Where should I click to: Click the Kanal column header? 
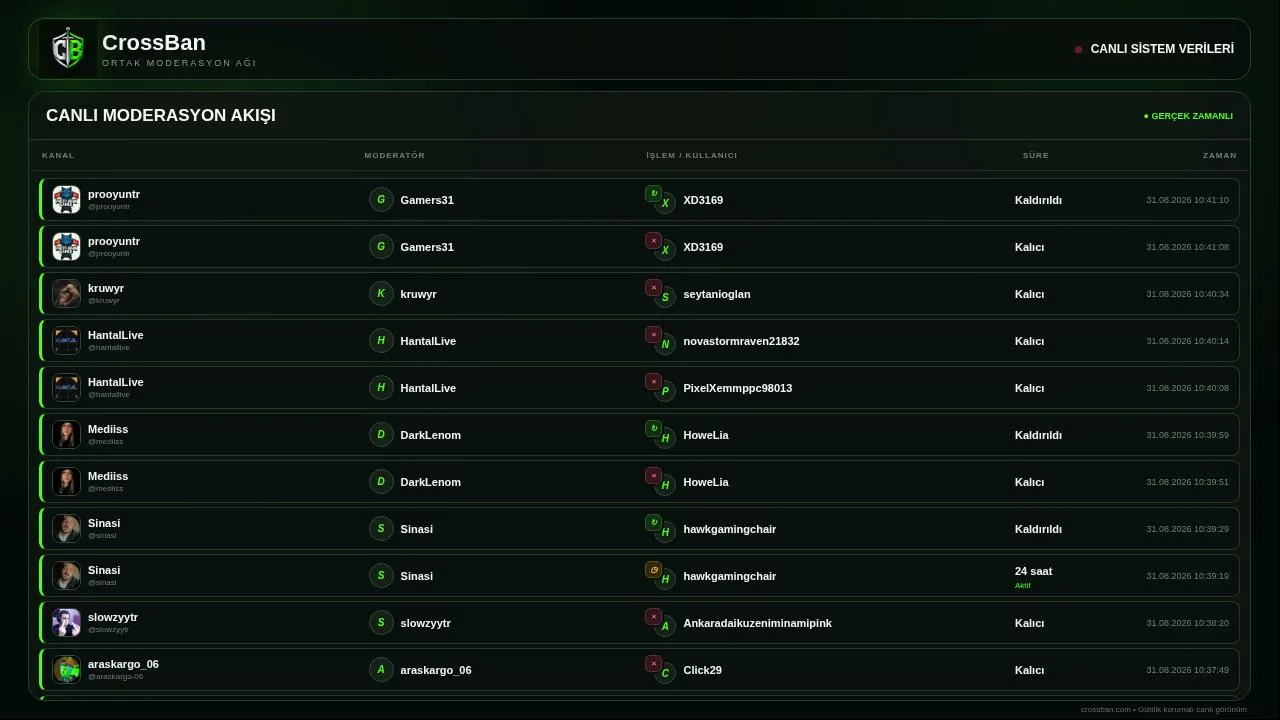[x=58, y=155]
